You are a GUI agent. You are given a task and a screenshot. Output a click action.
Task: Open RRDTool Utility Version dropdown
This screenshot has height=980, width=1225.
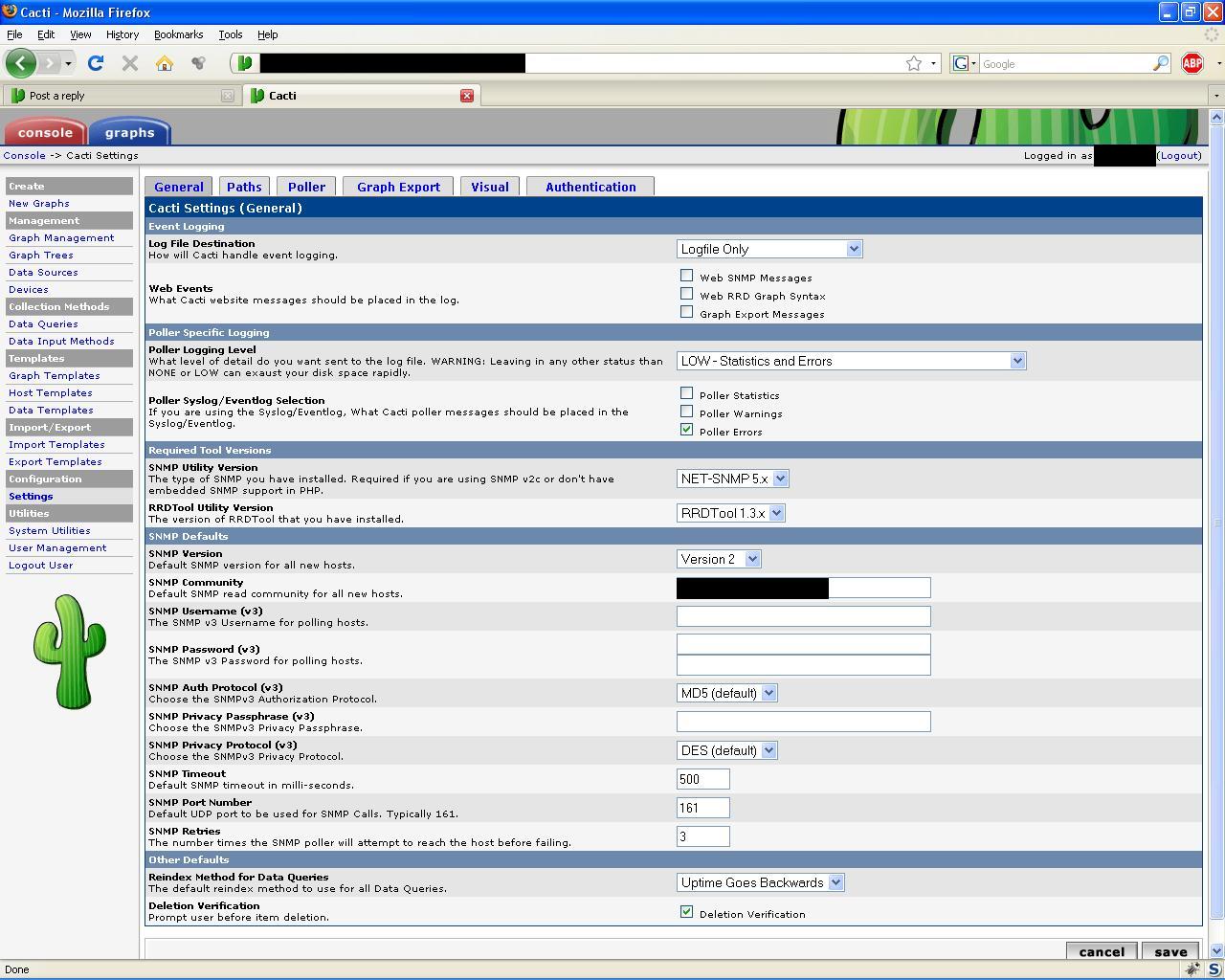[x=730, y=513]
